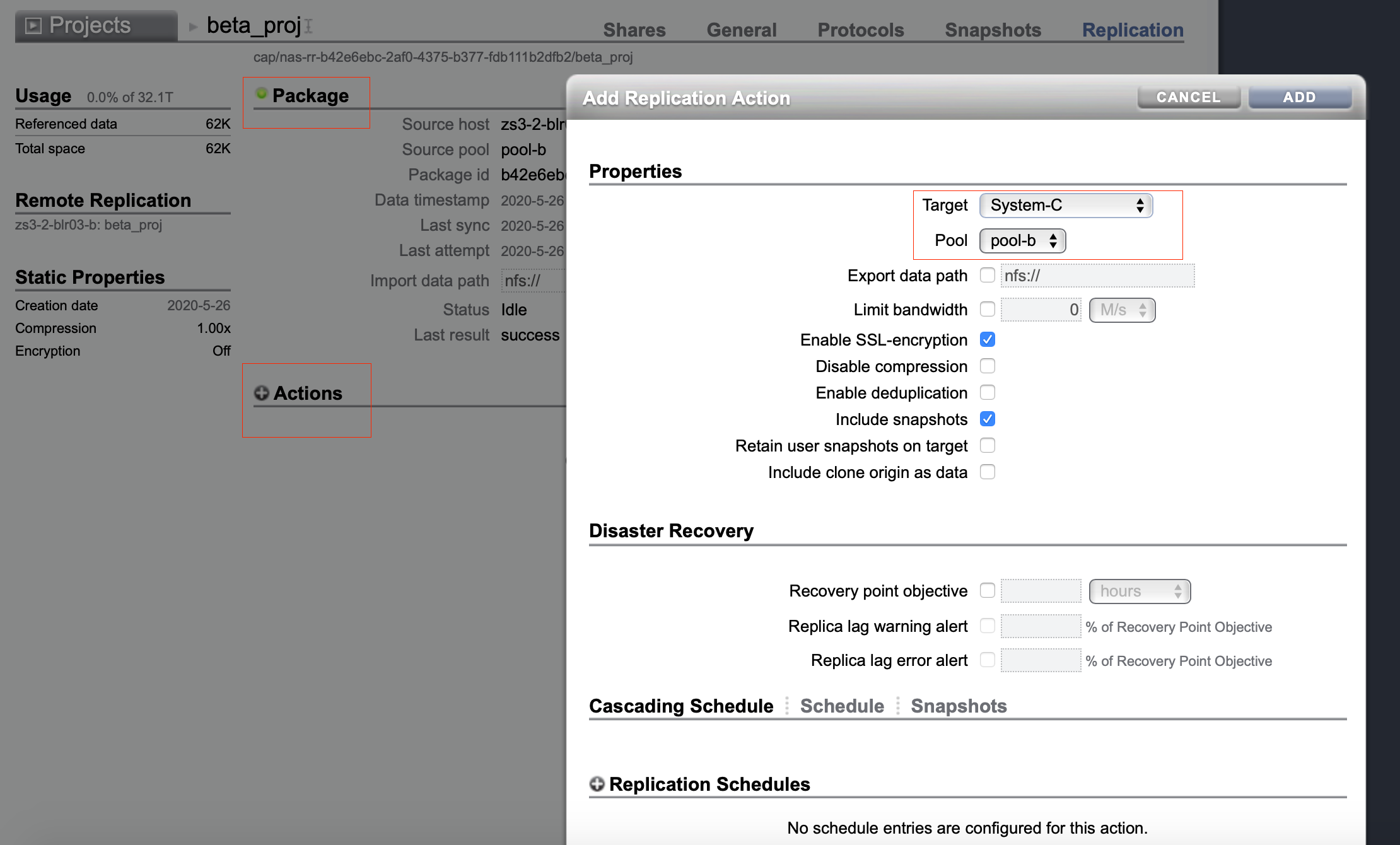Switch to the Snapshots tab
The image size is (1400, 845).
958,706
